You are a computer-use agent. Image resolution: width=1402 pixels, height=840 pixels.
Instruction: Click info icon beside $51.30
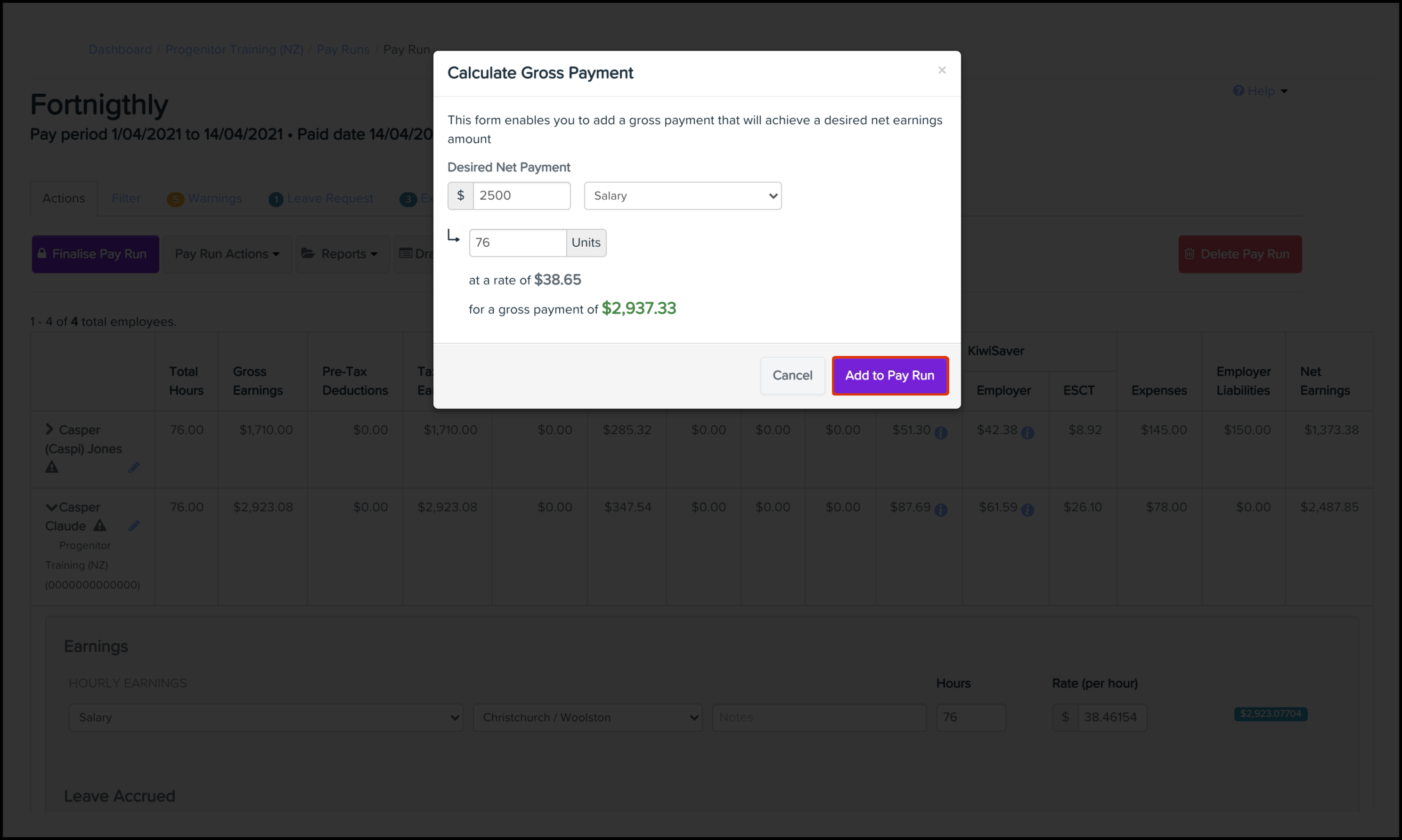tap(940, 433)
